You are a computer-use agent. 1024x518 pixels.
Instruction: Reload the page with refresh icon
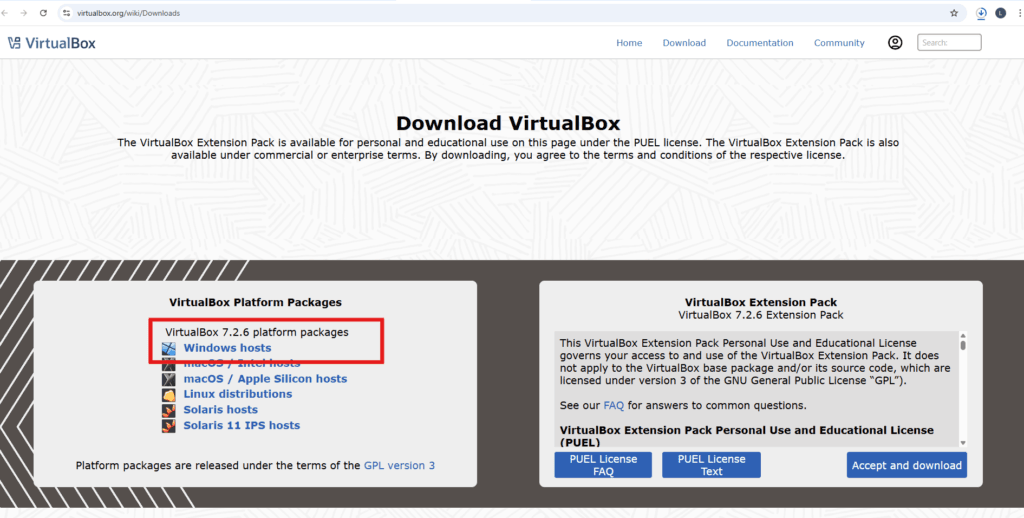pos(43,13)
